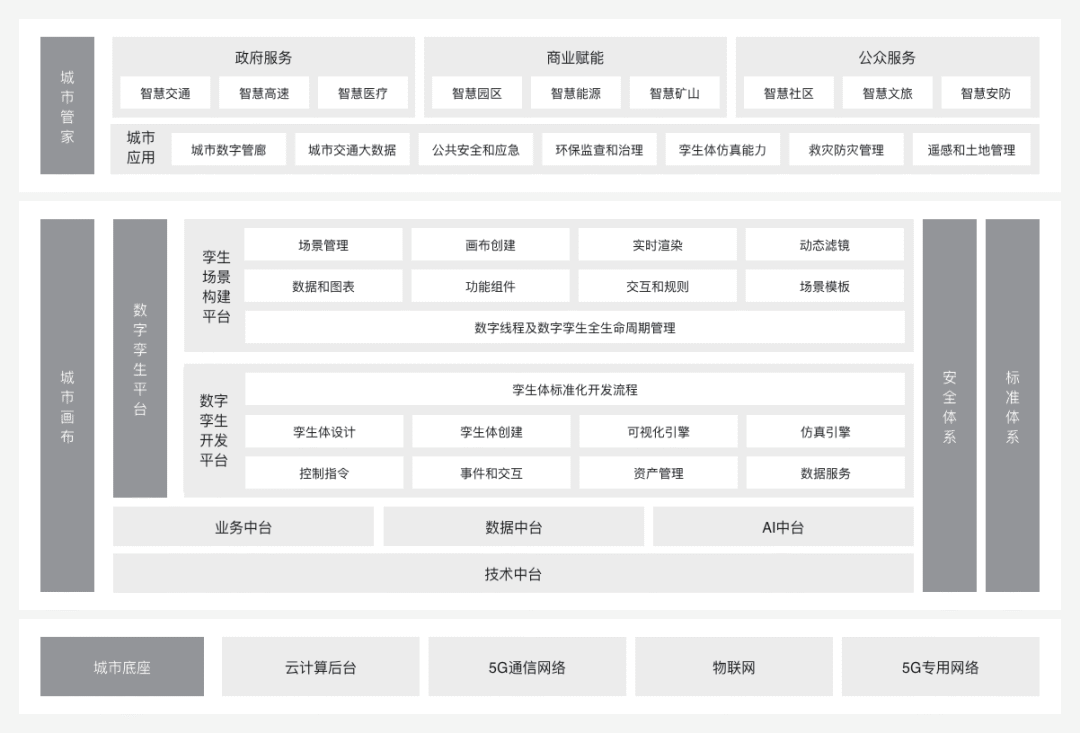This screenshot has width=1080, height=733.
Task: Click the 城市交通大数据 box
Action: pos(352,149)
